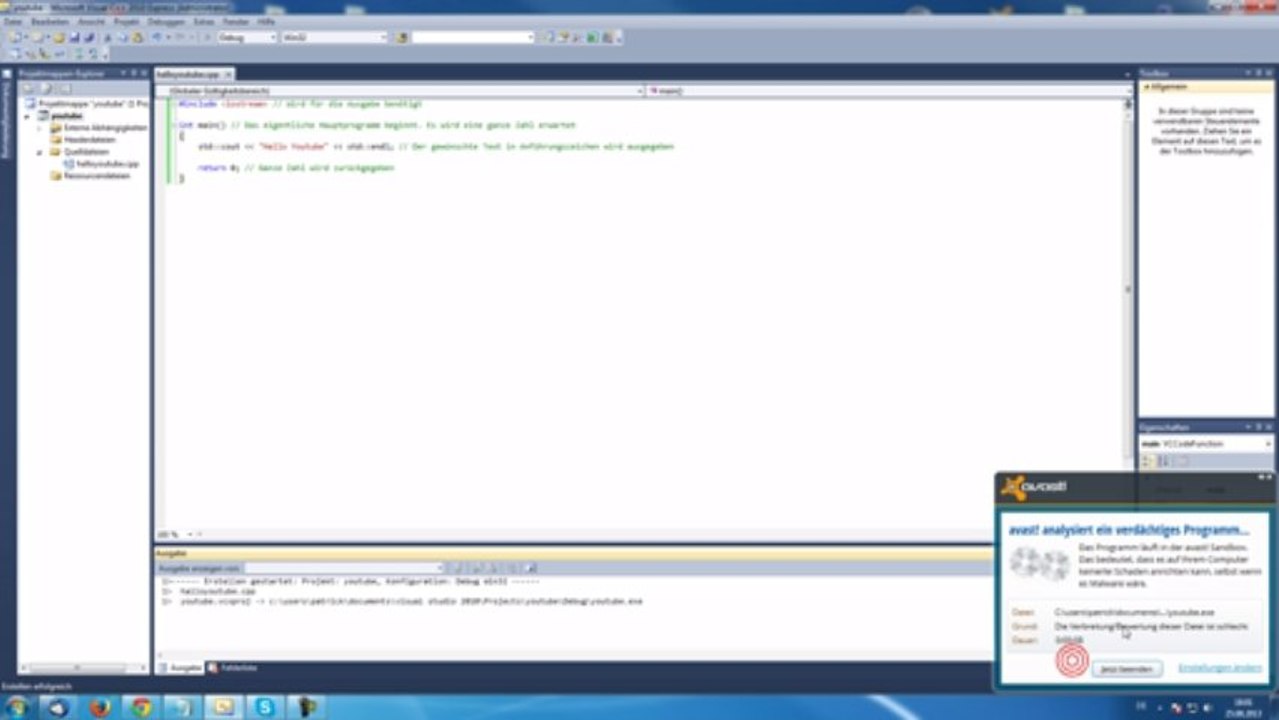Select the hallloyoutube.cpp editor tab
1279x720 pixels.
pyautogui.click(x=193, y=74)
